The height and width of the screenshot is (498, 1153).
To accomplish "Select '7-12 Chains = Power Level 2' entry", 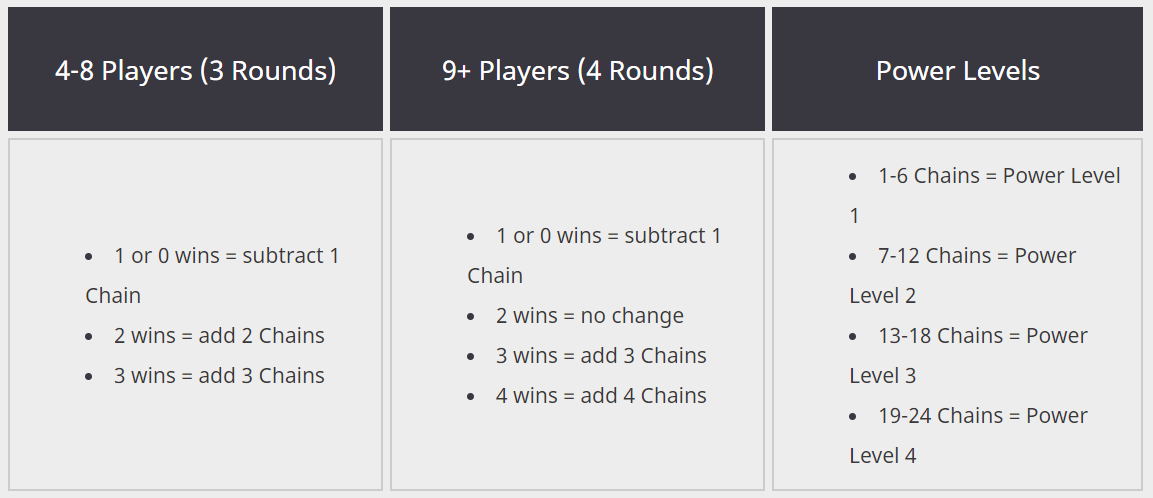I will [x=963, y=276].
